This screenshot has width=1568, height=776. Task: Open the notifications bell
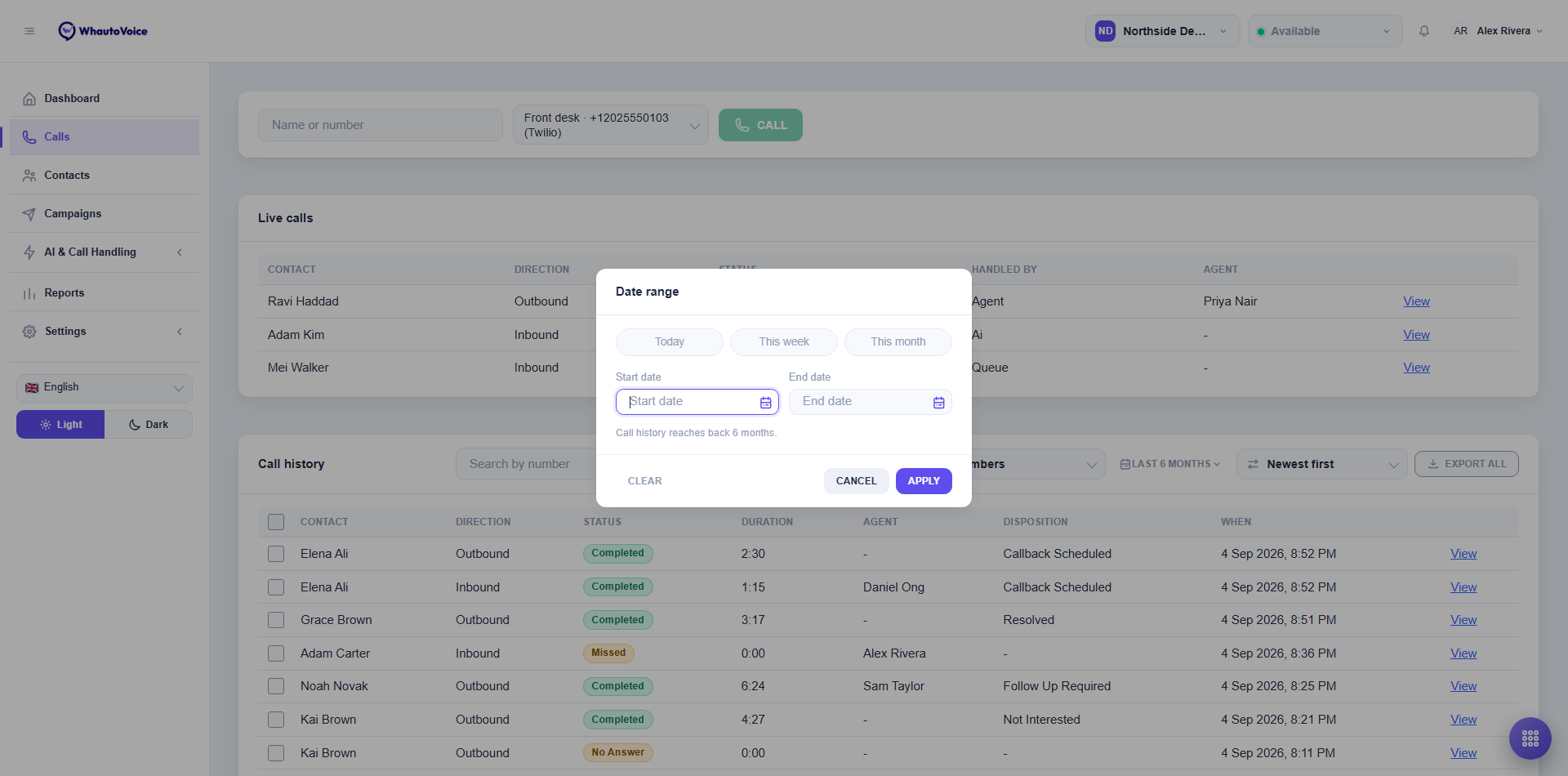point(1424,31)
